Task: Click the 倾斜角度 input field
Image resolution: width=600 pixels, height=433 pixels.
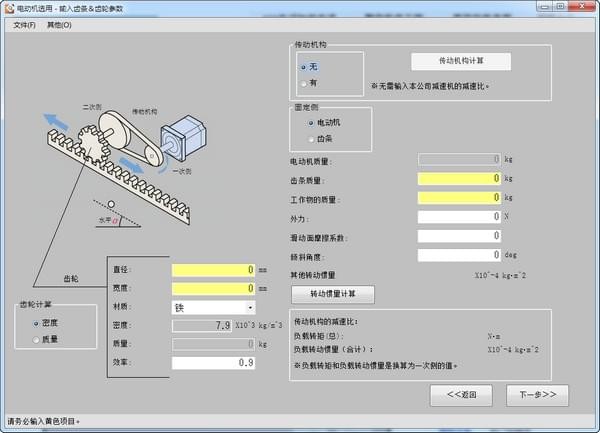Action: (x=459, y=255)
